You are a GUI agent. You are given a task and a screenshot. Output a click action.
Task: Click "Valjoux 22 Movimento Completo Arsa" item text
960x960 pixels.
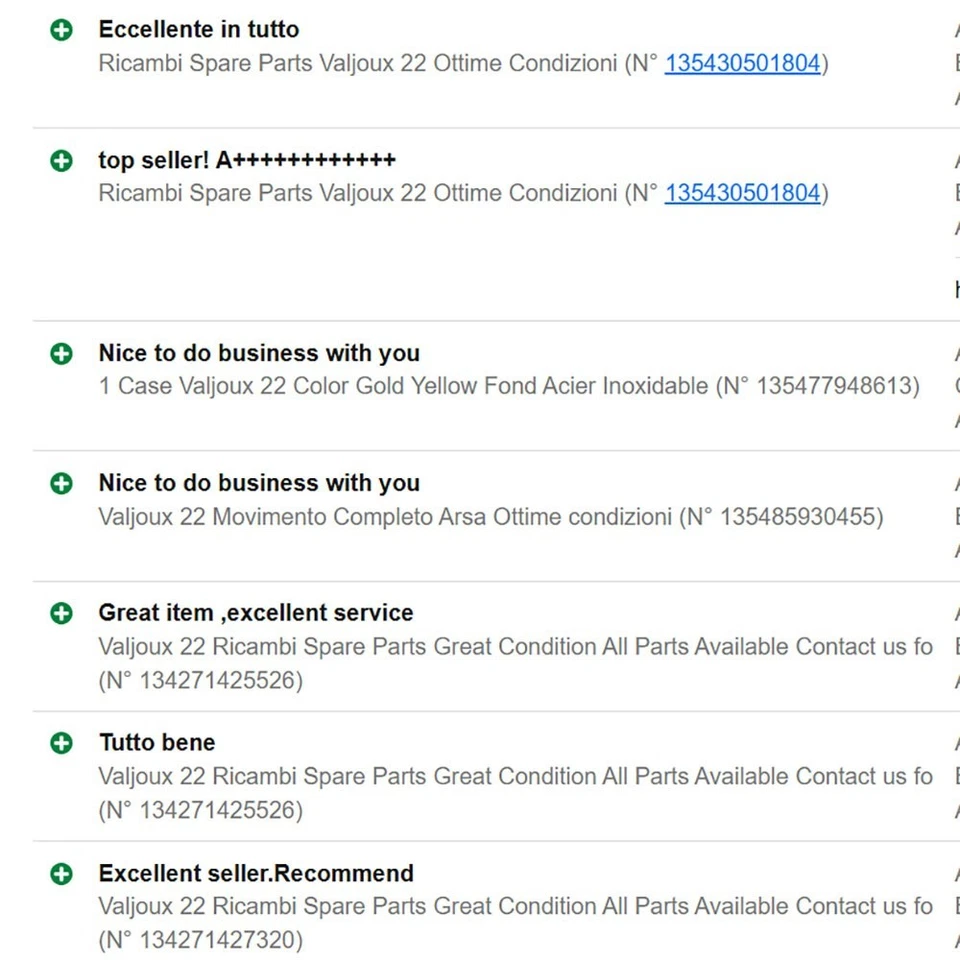384,517
